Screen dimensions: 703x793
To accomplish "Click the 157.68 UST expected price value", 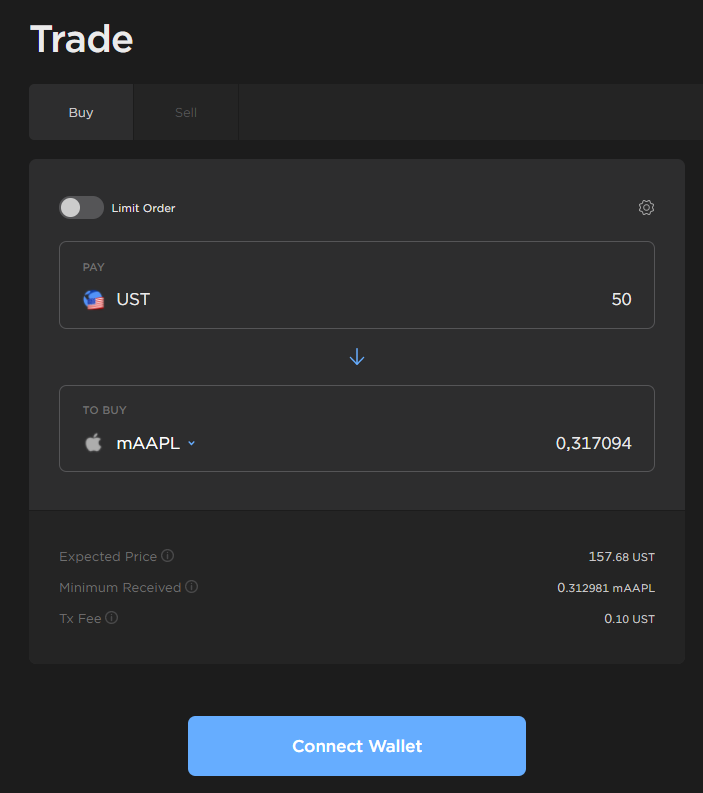I will (621, 556).
